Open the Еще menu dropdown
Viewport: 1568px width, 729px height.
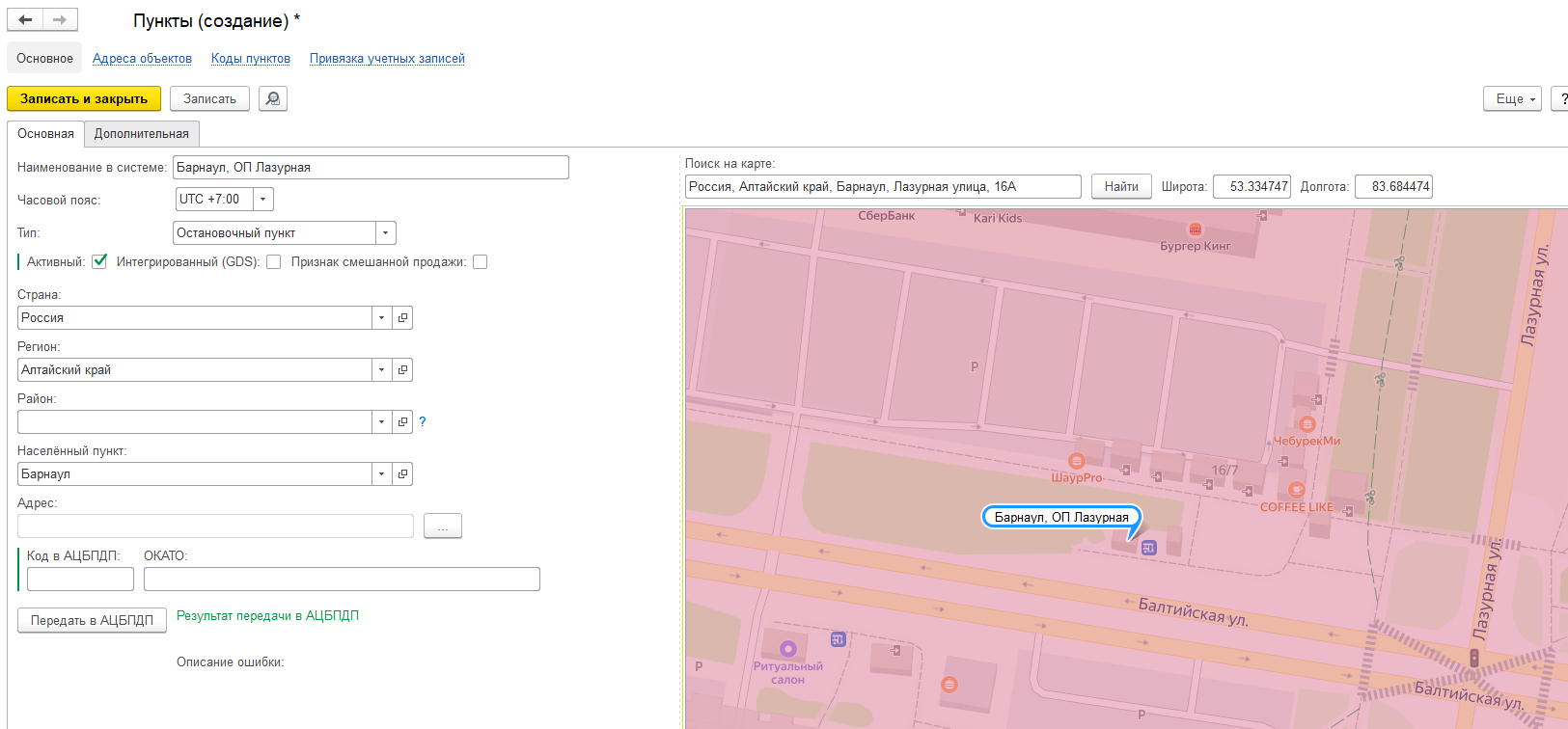1511,99
